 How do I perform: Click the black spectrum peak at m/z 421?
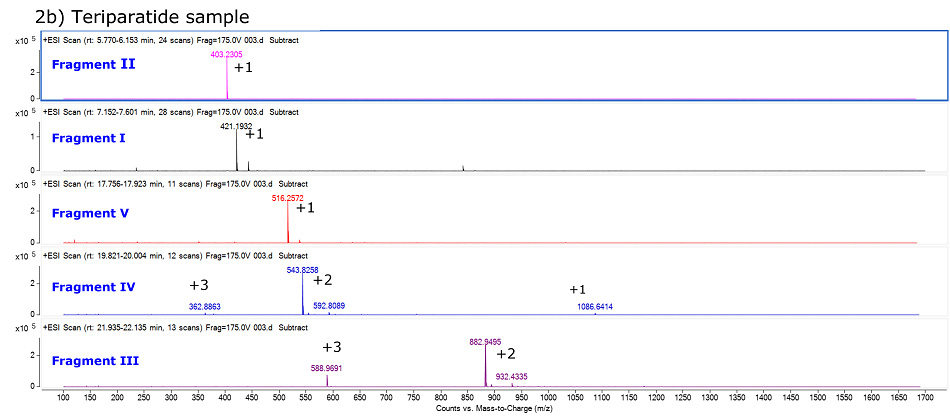[236, 150]
